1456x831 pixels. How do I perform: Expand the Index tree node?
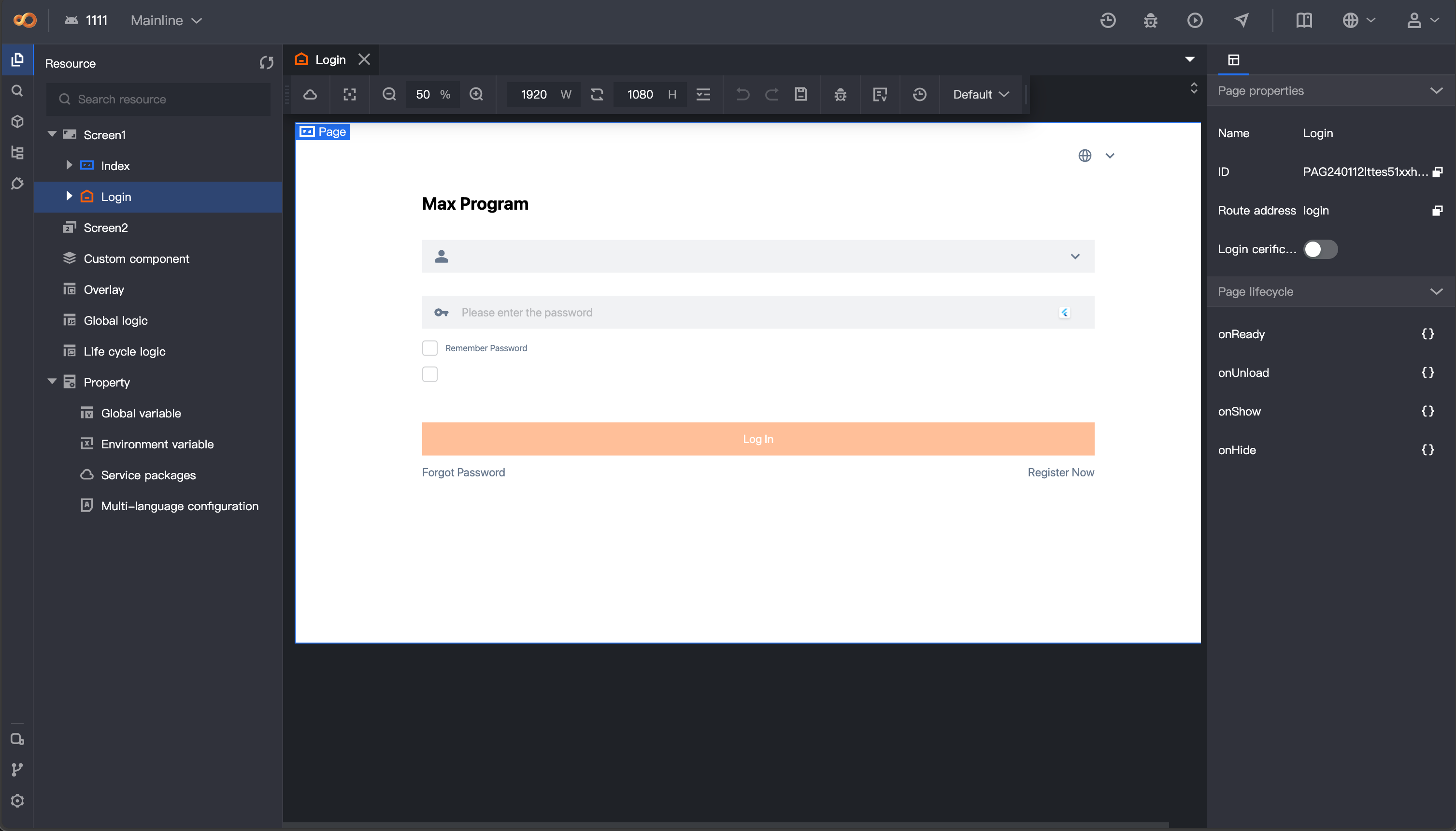69,166
